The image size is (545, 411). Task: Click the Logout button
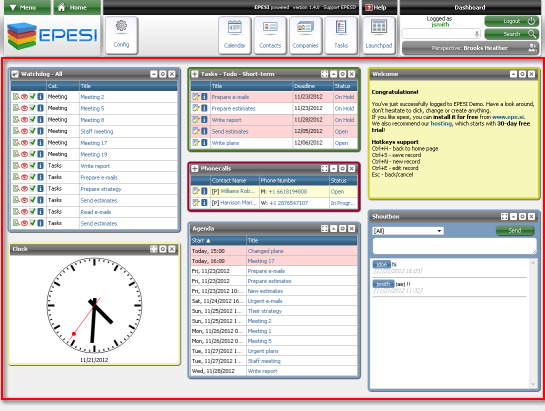point(512,21)
